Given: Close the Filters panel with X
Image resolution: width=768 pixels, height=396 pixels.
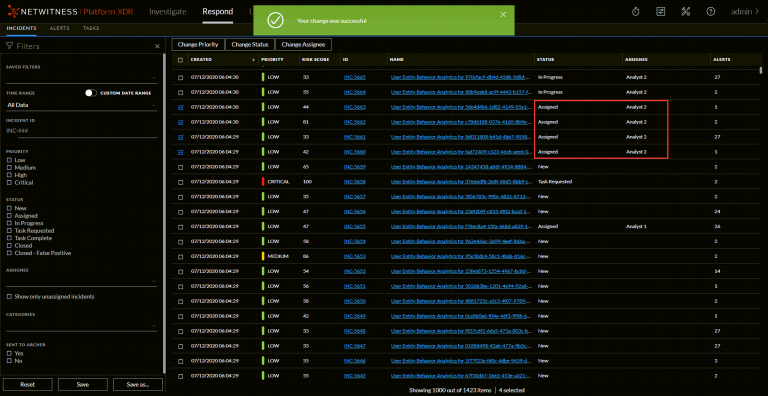Looking at the screenshot, I should [x=157, y=46].
